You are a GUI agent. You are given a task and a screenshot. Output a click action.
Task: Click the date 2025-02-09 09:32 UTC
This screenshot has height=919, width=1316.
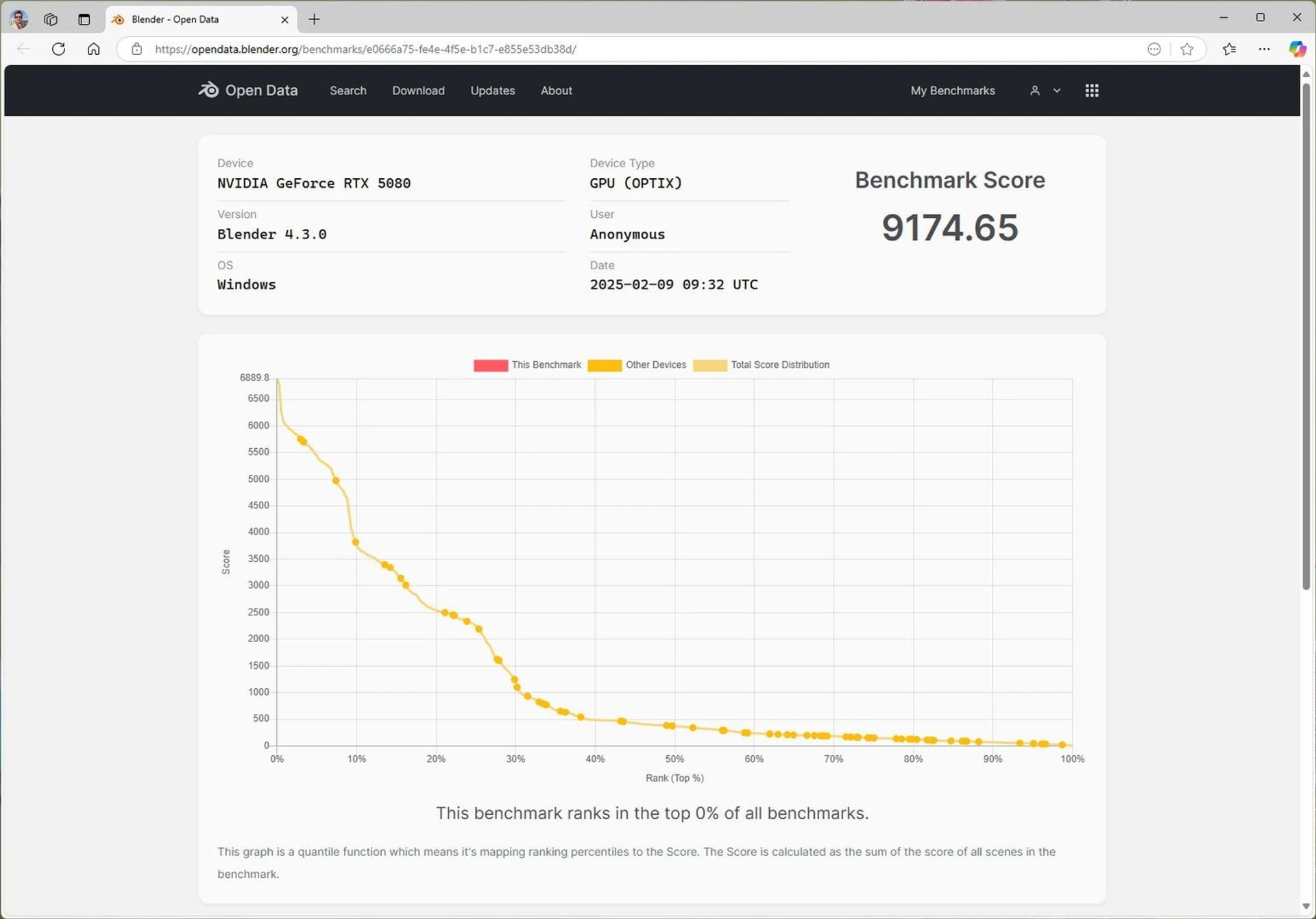(673, 284)
